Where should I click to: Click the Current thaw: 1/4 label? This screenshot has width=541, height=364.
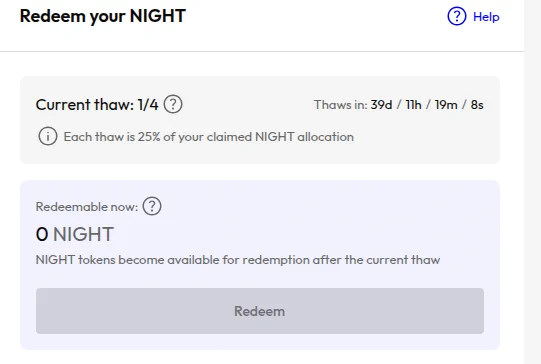[x=97, y=105]
